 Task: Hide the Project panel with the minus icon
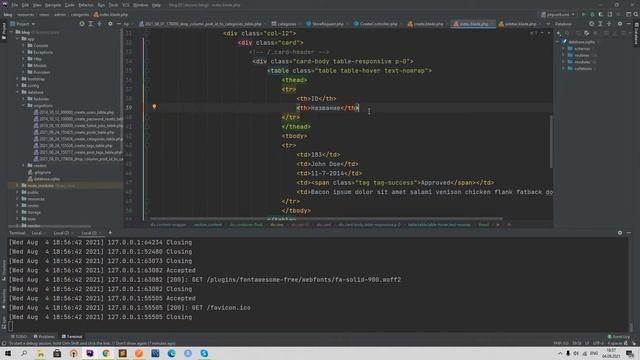(x=118, y=24)
